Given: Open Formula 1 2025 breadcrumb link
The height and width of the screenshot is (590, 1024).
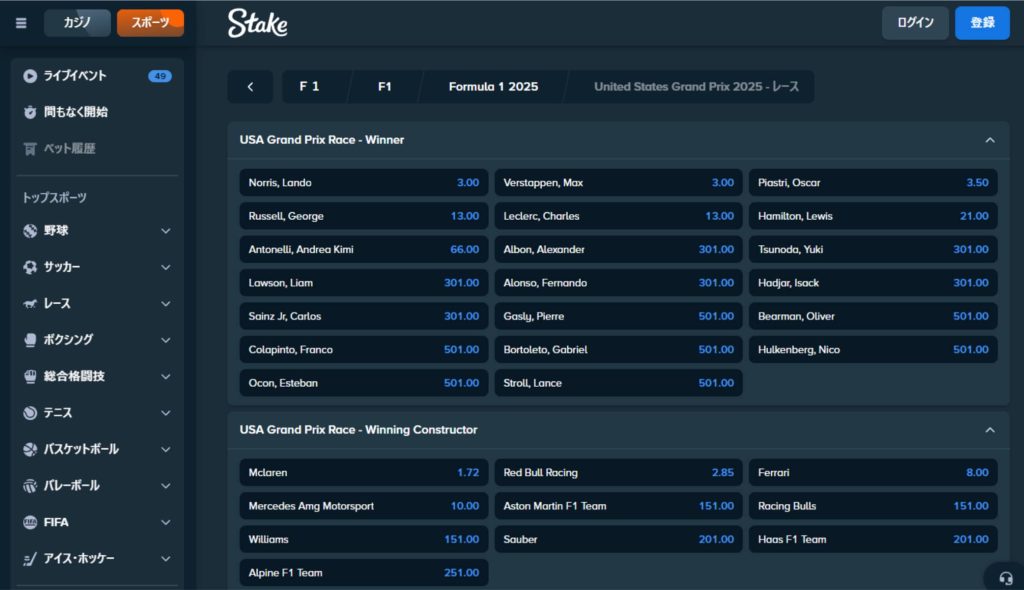Looking at the screenshot, I should click(493, 87).
